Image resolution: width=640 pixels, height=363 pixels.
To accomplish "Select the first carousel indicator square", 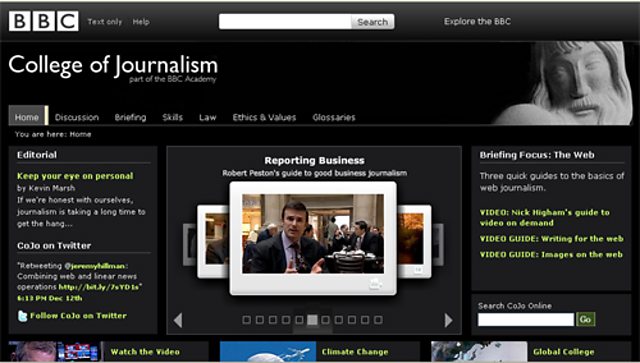I will (x=247, y=320).
